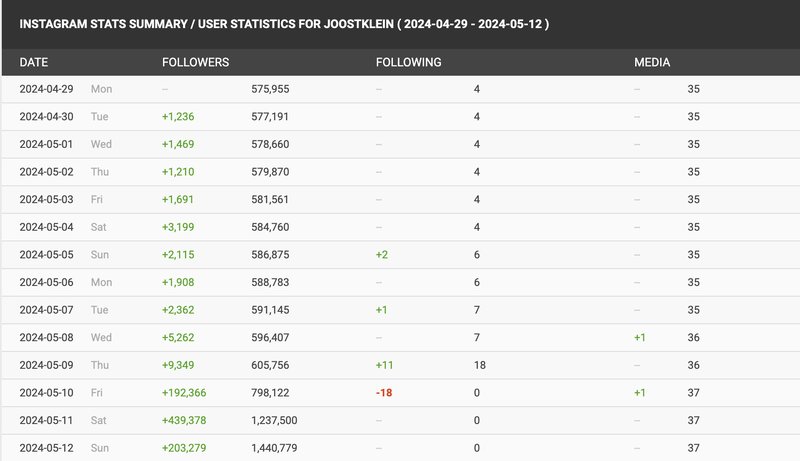Click follower gain +1,236
The height and width of the screenshot is (461, 800).
pos(178,116)
